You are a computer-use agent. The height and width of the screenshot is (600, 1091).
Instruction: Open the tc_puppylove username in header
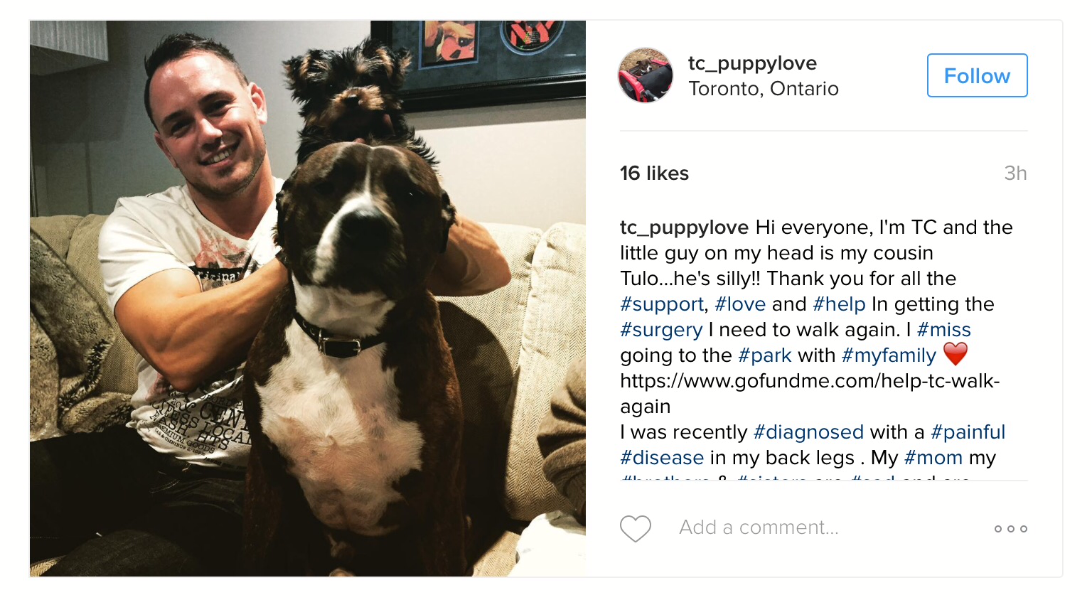click(752, 63)
